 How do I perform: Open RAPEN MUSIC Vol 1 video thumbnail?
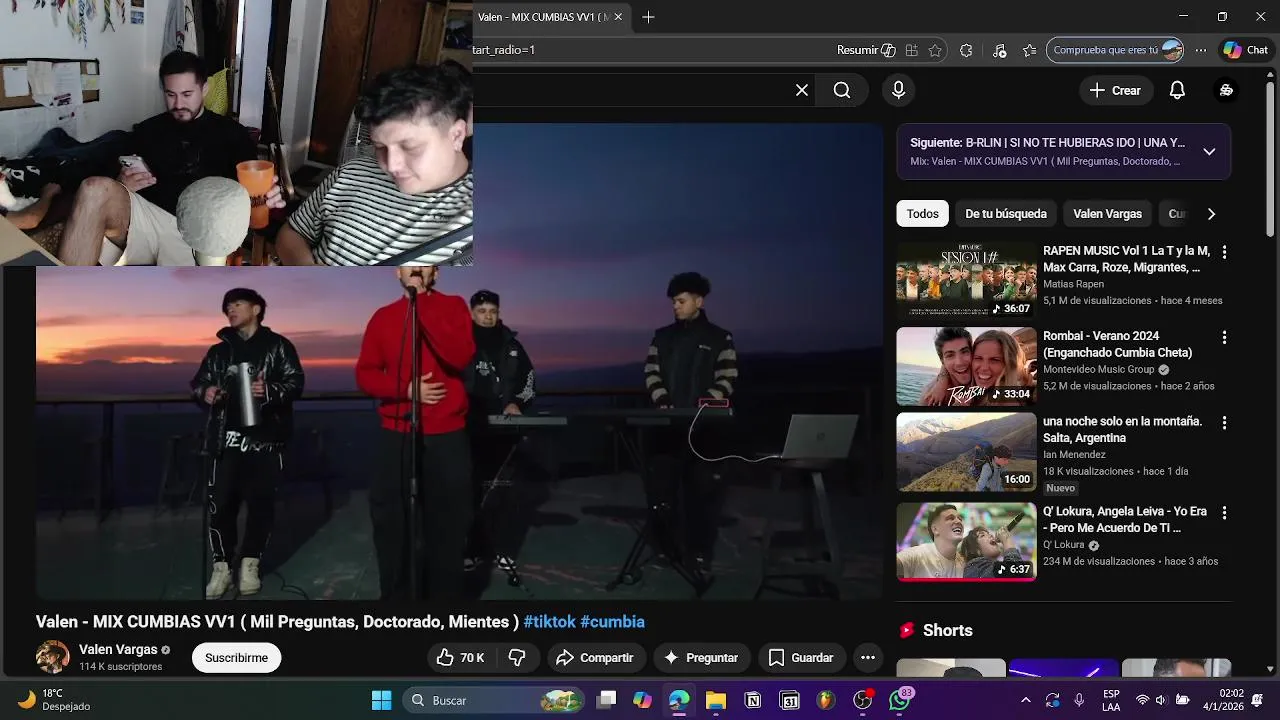(966, 281)
